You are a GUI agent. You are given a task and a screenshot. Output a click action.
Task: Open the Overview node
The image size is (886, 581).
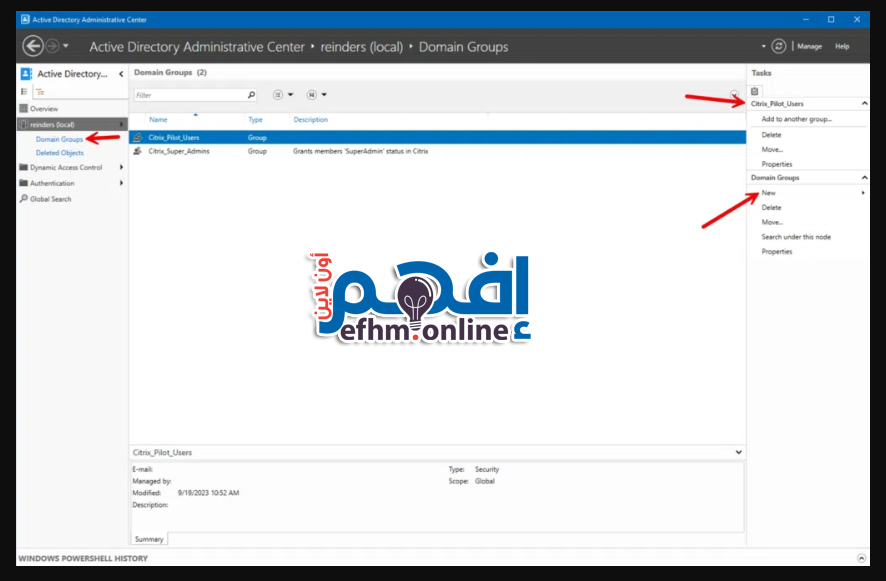(43, 108)
